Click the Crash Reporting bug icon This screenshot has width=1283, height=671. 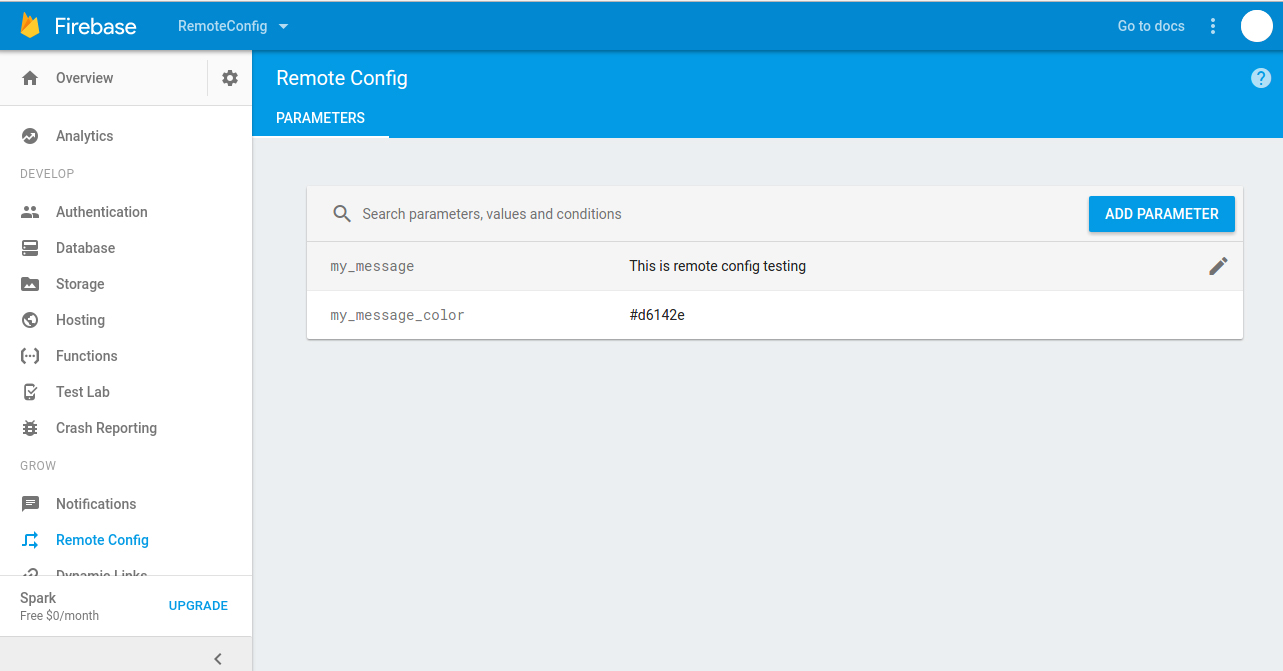(x=30, y=428)
